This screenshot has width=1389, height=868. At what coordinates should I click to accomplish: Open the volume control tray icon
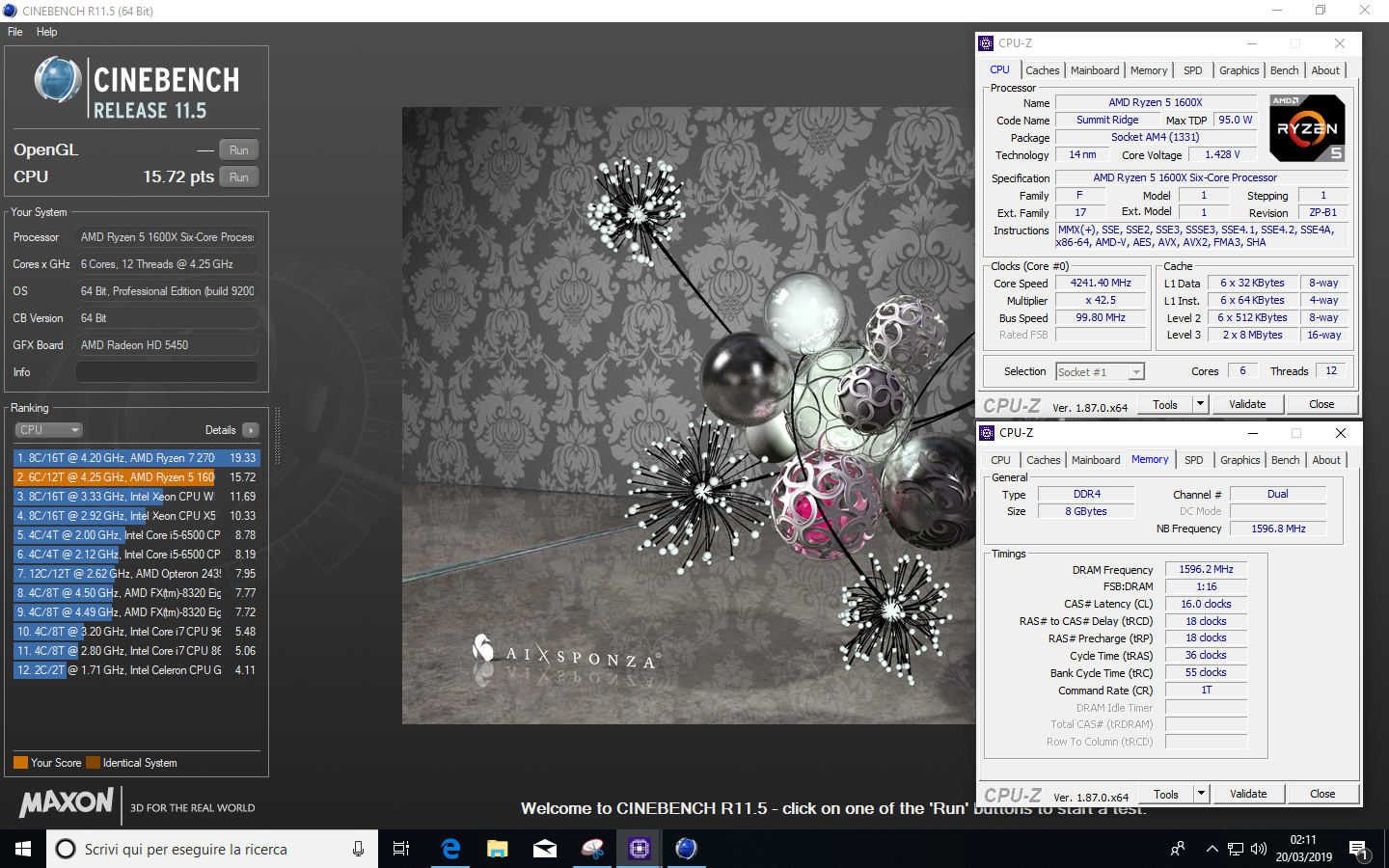click(x=1259, y=849)
